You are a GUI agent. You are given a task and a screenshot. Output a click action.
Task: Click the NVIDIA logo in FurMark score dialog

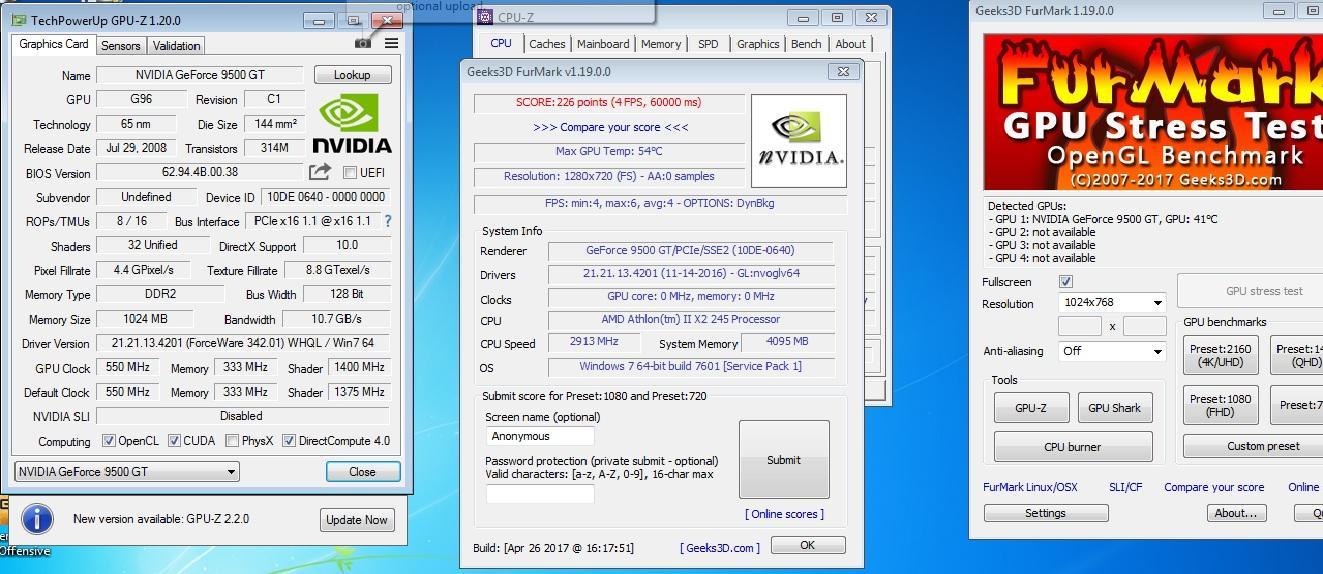[x=798, y=141]
